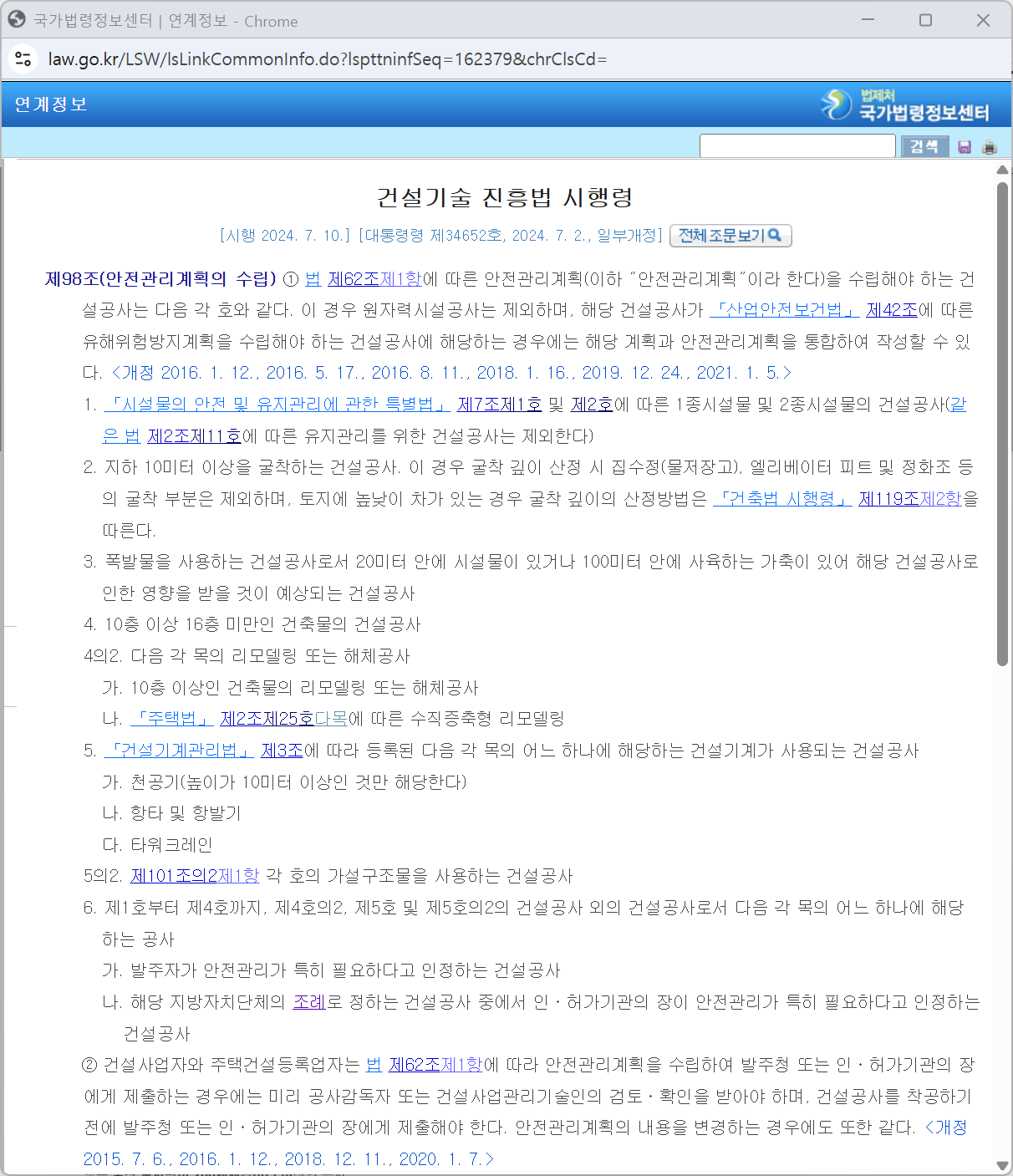Image resolution: width=1013 pixels, height=1176 pixels.
Task: Click the vertical scrollbar thumb
Action: pos(1002,424)
